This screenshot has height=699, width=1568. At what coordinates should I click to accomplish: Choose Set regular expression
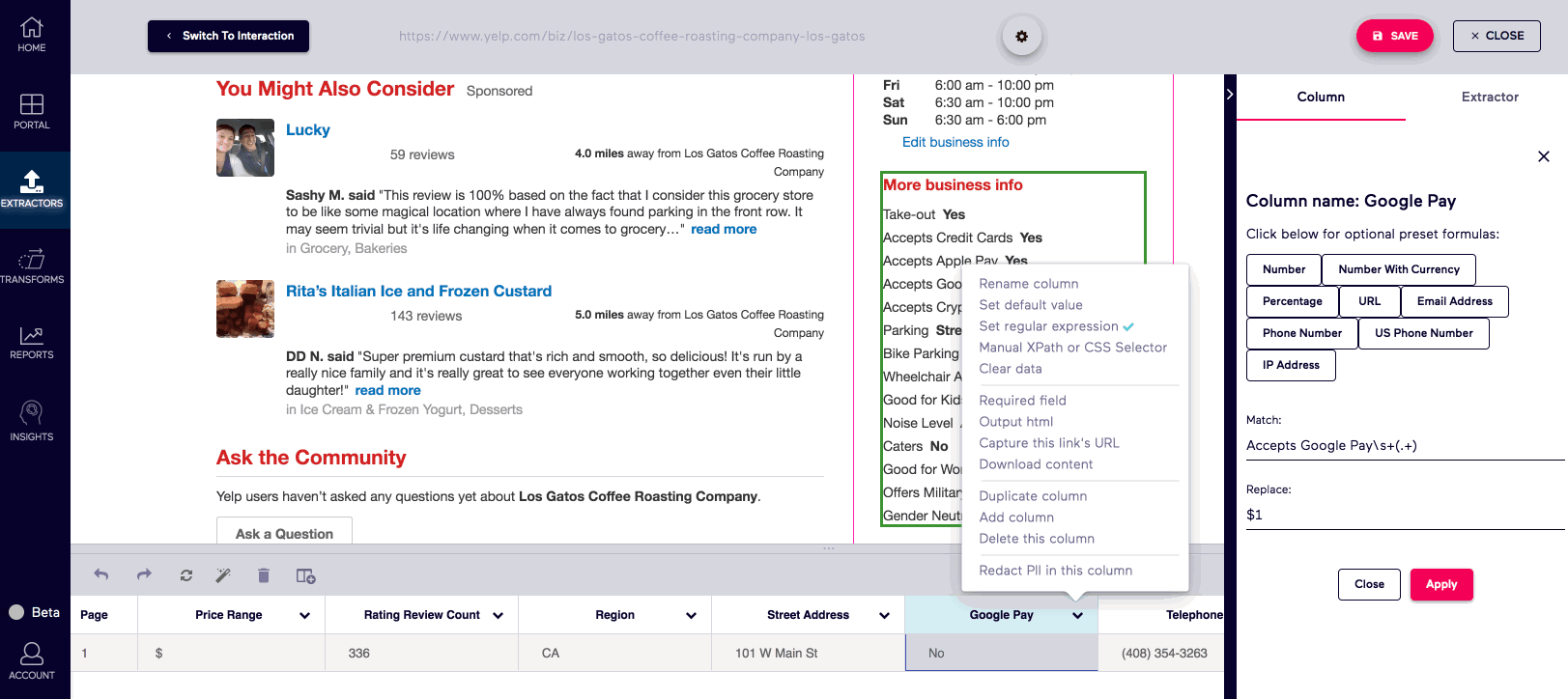pos(1048,326)
